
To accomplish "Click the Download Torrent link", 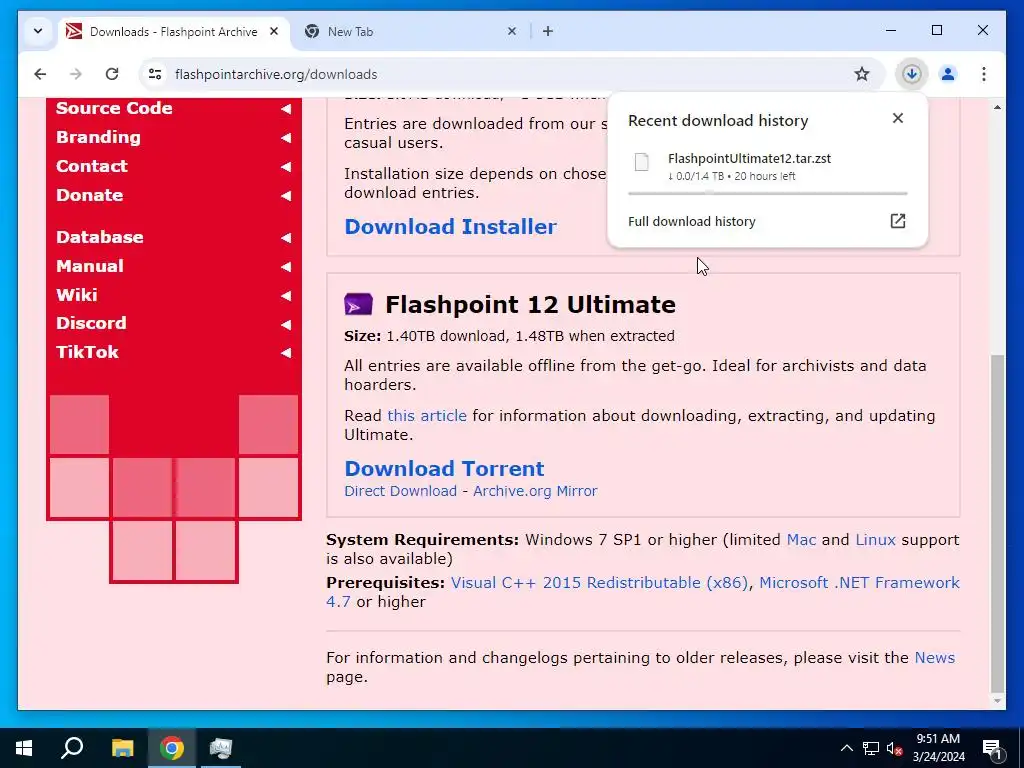I will point(444,468).
